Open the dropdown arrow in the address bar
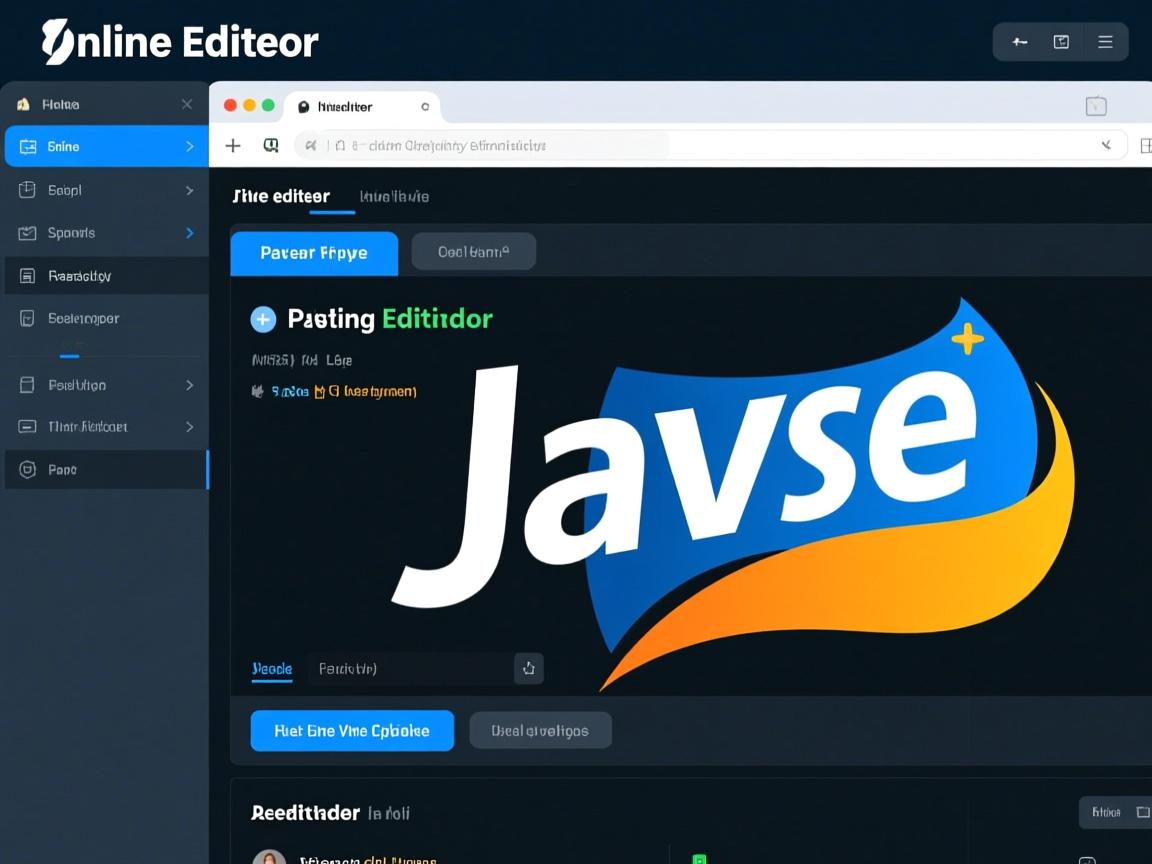The width and height of the screenshot is (1152, 864). (x=1106, y=146)
